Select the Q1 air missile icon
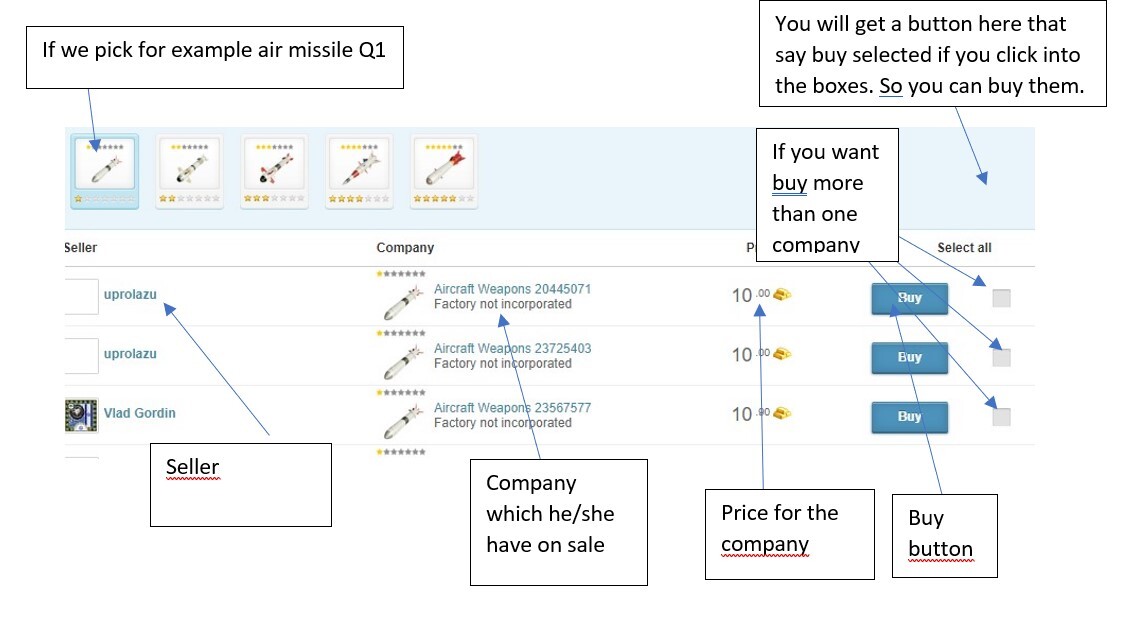This screenshot has height=636, width=1129. click(105, 170)
